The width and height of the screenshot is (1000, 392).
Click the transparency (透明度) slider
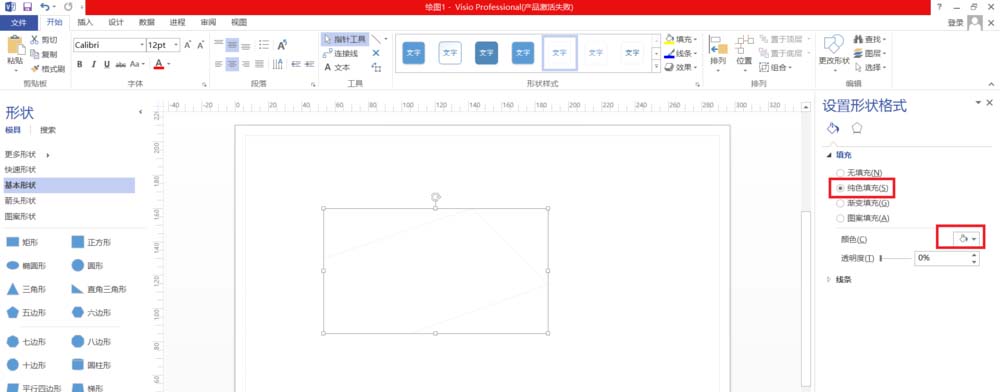pyautogui.click(x=895, y=258)
